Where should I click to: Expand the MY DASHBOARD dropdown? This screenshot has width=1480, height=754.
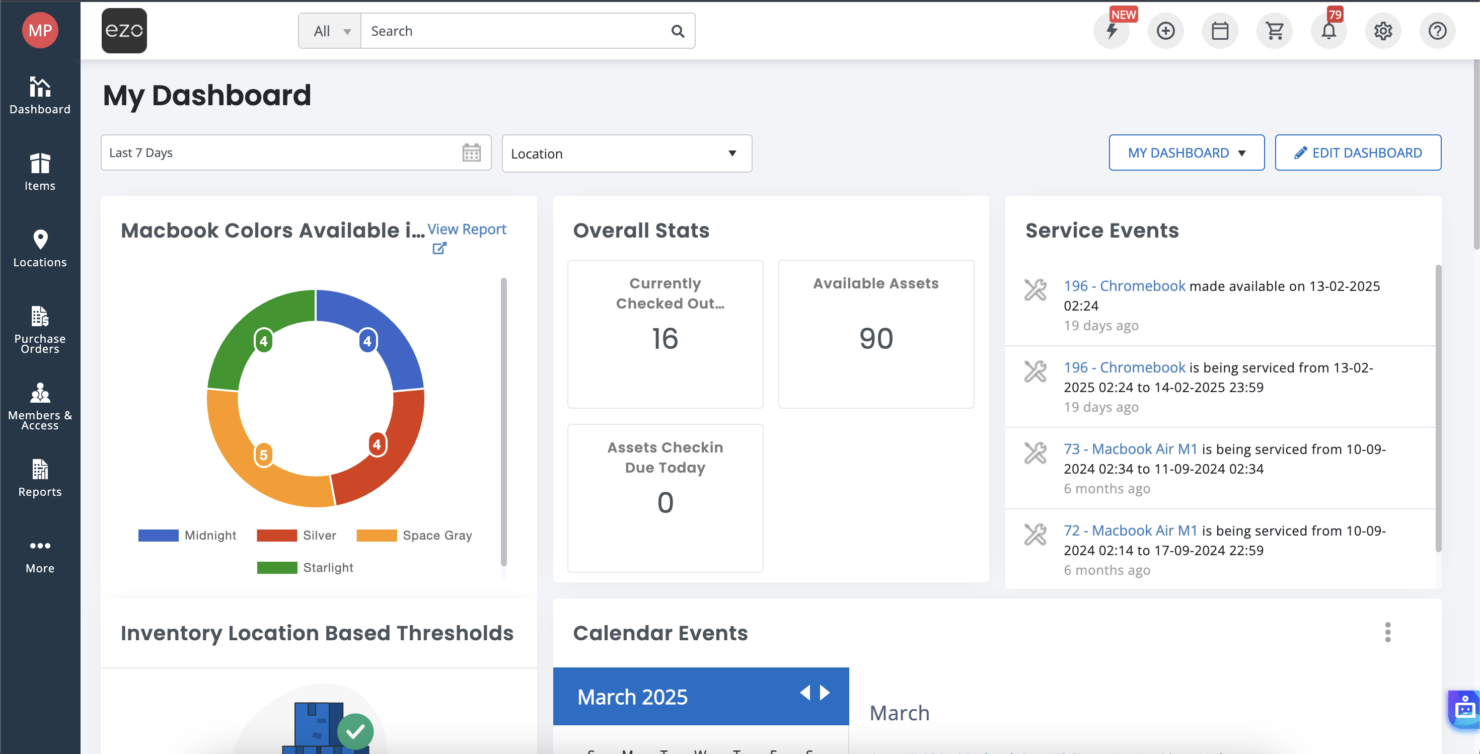tap(1186, 152)
